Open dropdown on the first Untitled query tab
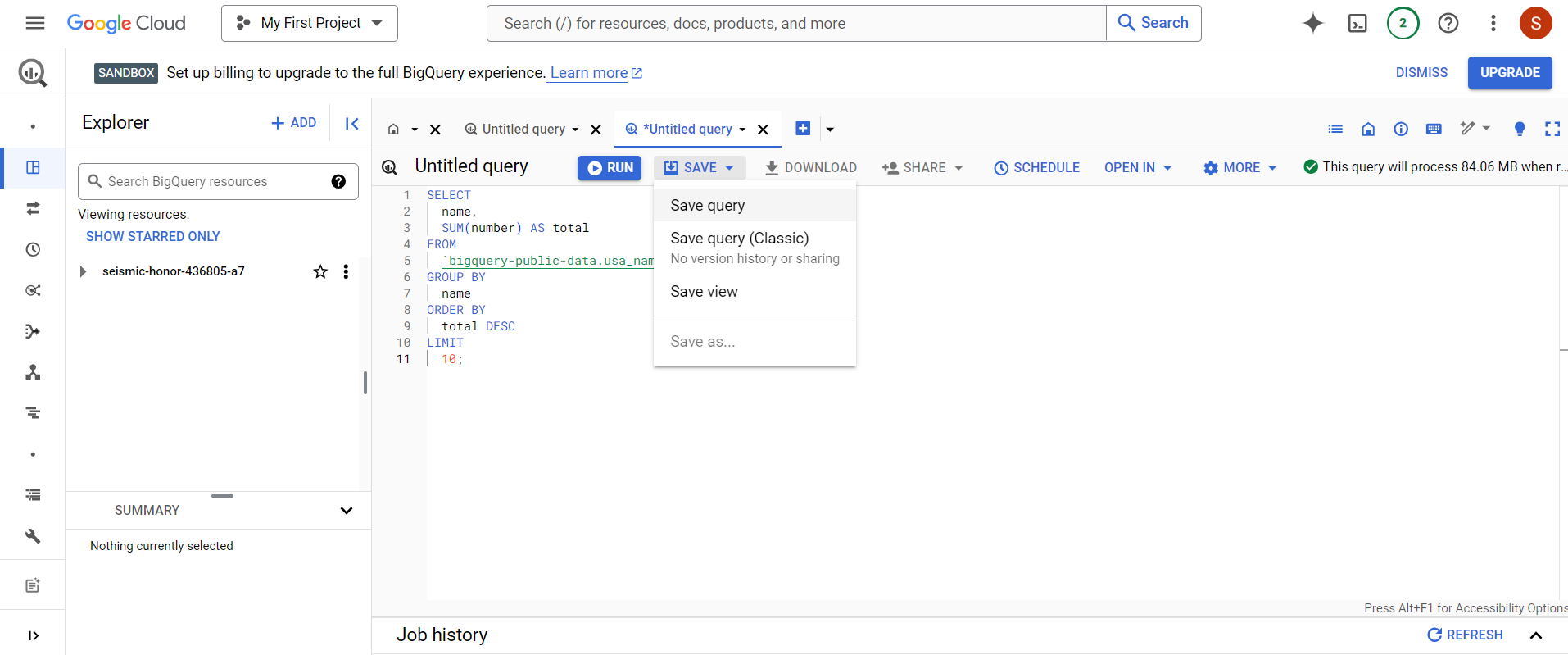1568x655 pixels. [x=575, y=130]
